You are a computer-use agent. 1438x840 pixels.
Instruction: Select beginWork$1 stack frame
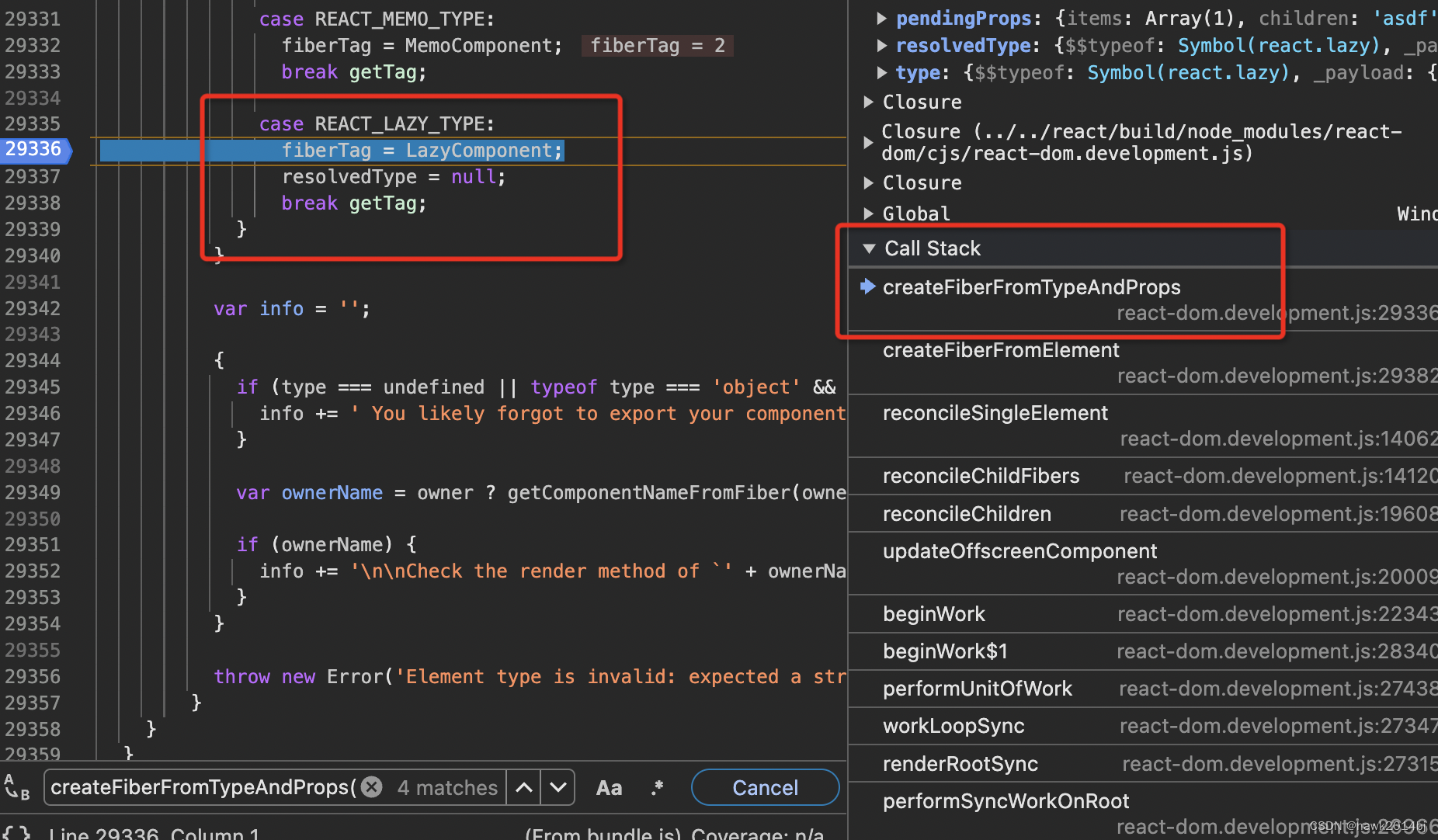[1143, 651]
